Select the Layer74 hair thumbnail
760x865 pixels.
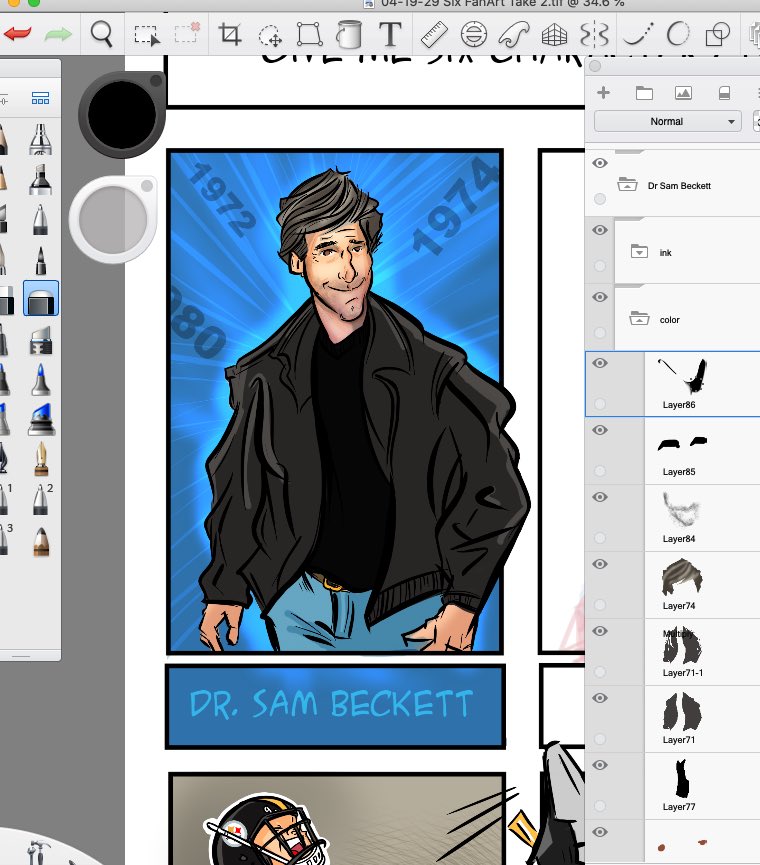pos(682,578)
